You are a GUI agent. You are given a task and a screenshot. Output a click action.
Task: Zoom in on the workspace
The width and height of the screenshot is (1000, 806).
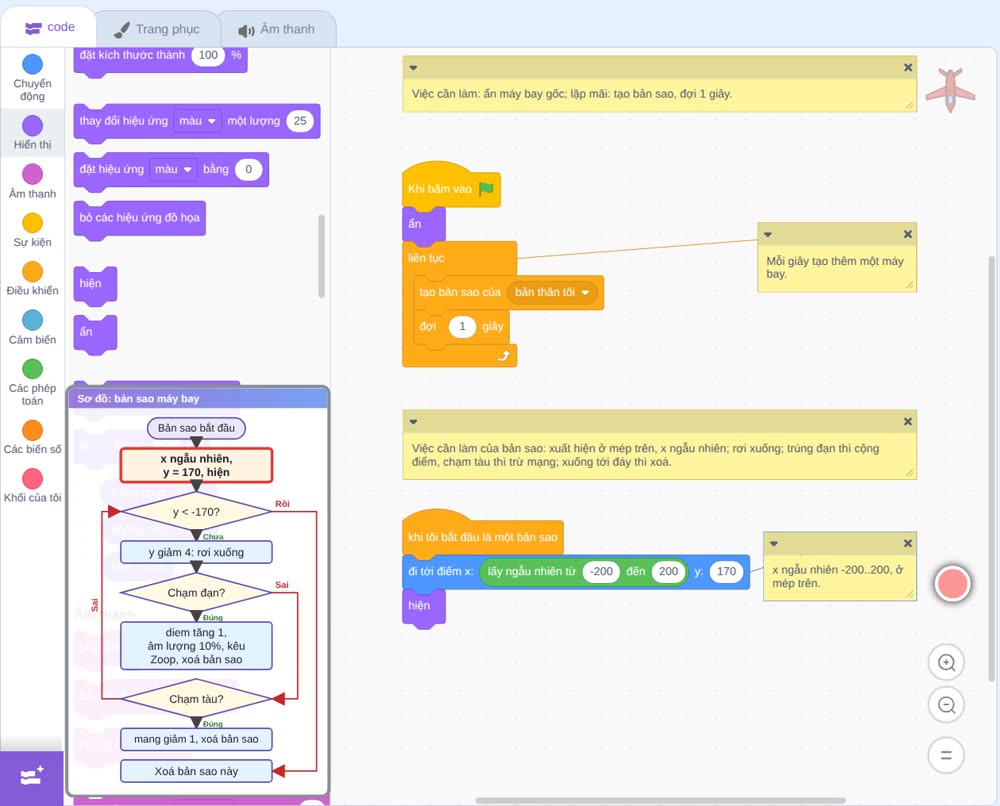pos(946,663)
